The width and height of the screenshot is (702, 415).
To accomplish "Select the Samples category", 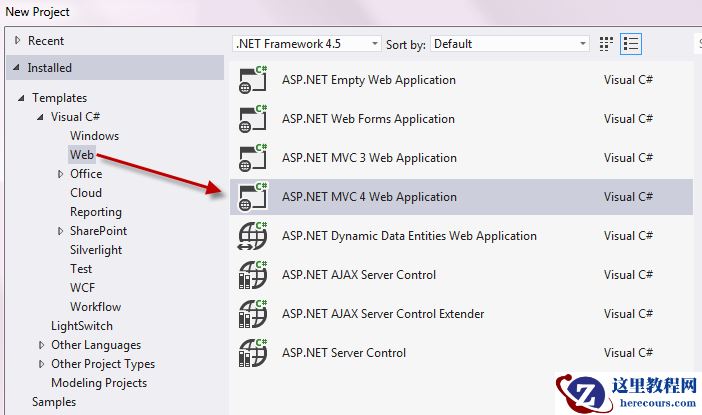I will 54,402.
